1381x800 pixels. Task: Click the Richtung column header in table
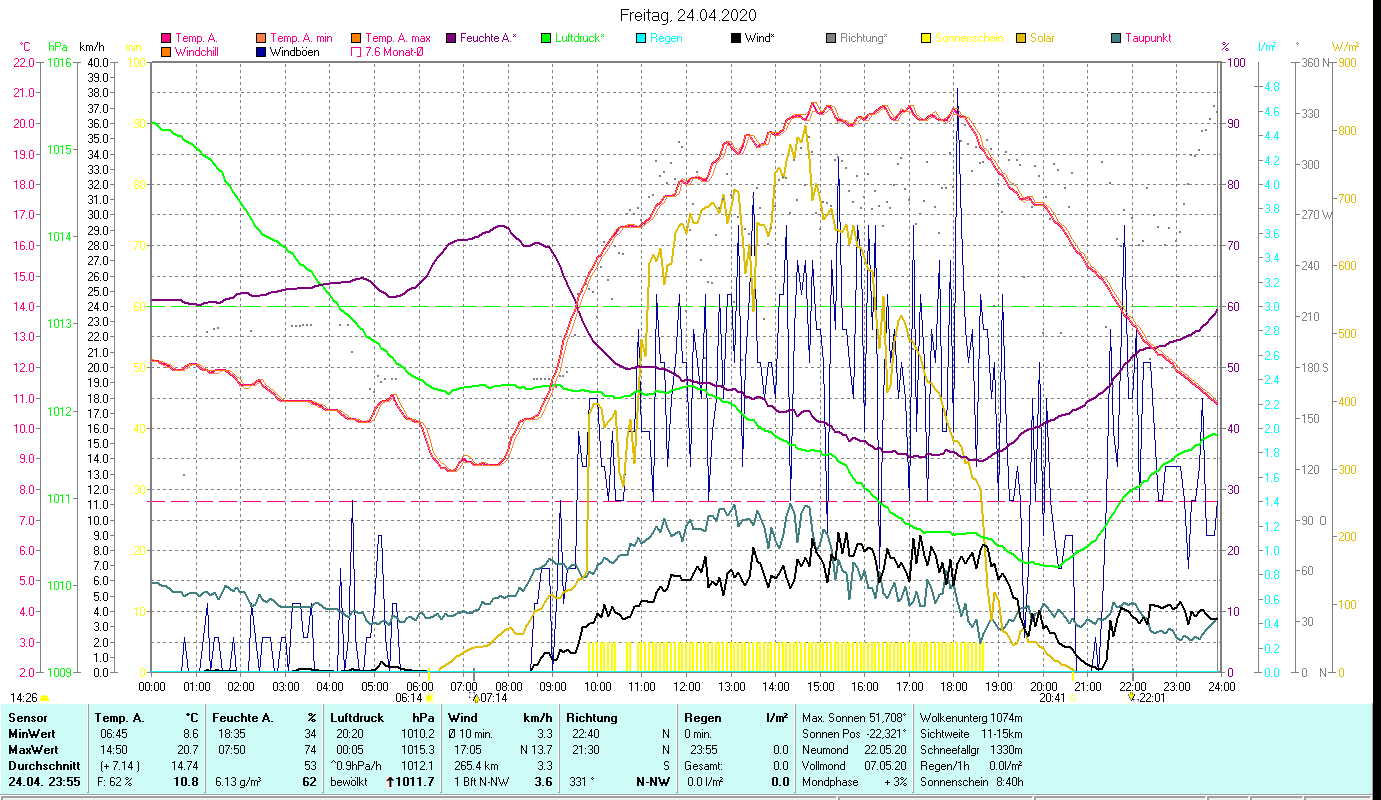591,717
